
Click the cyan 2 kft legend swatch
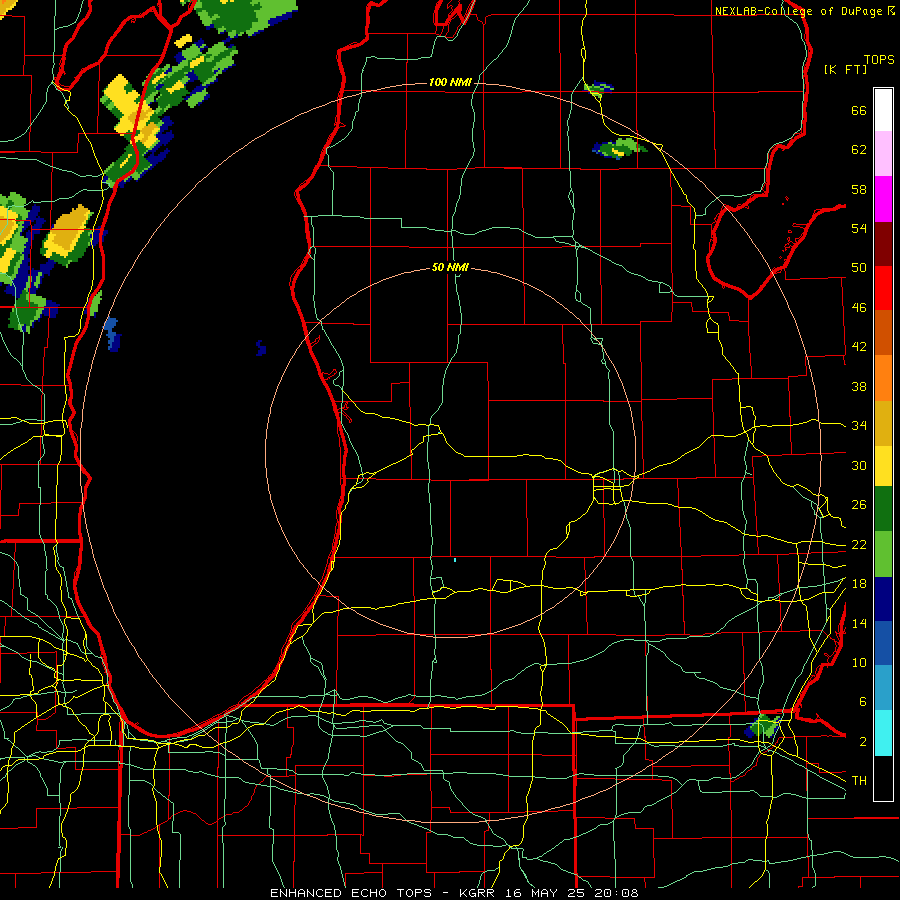point(883,733)
